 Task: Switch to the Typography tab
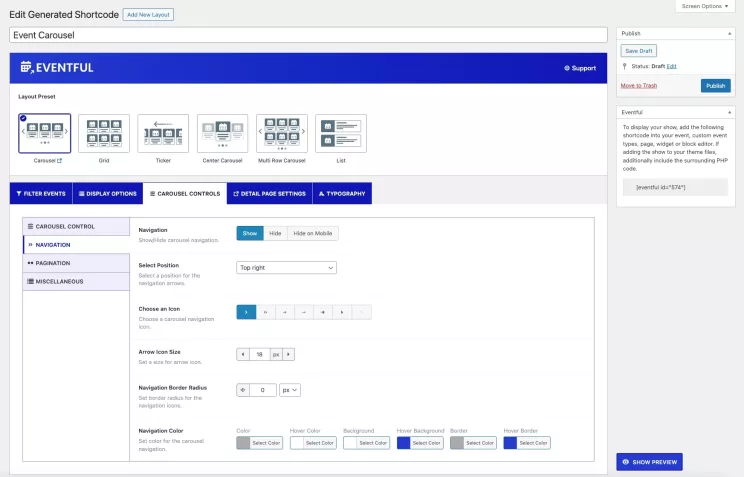click(x=342, y=193)
